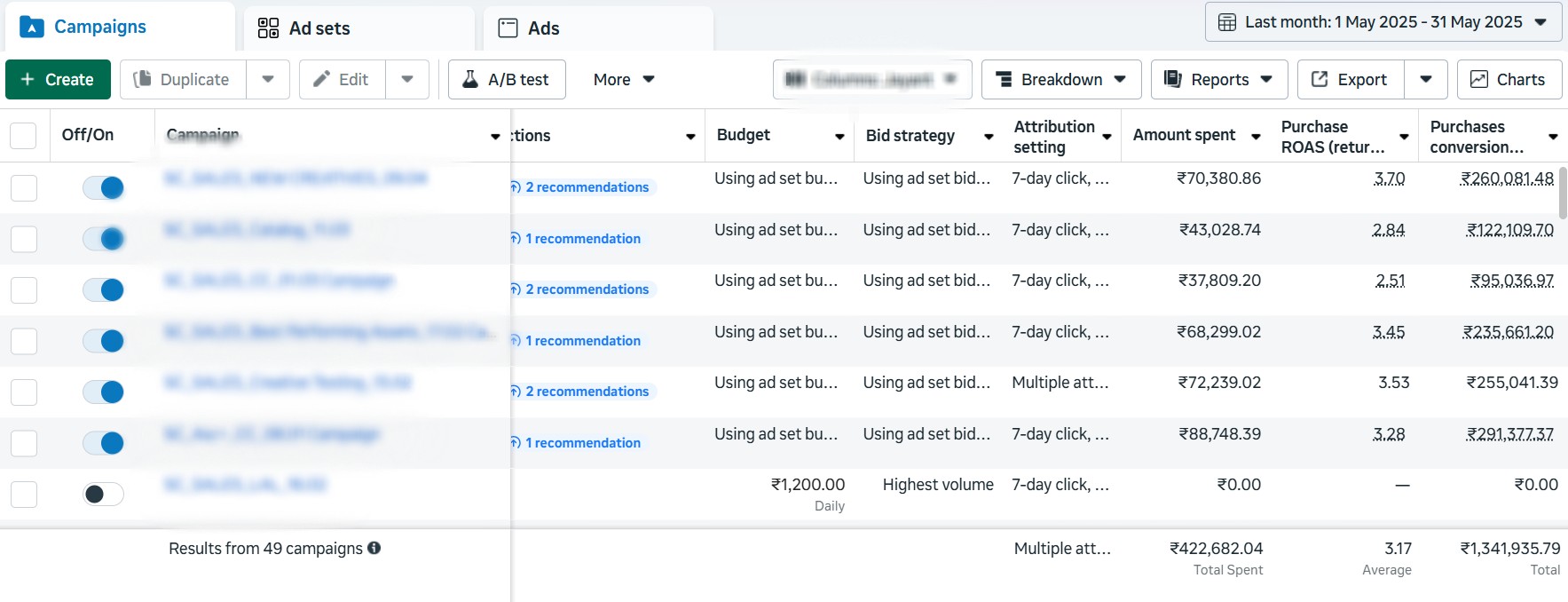Click the A/B test flask icon

click(x=470, y=79)
